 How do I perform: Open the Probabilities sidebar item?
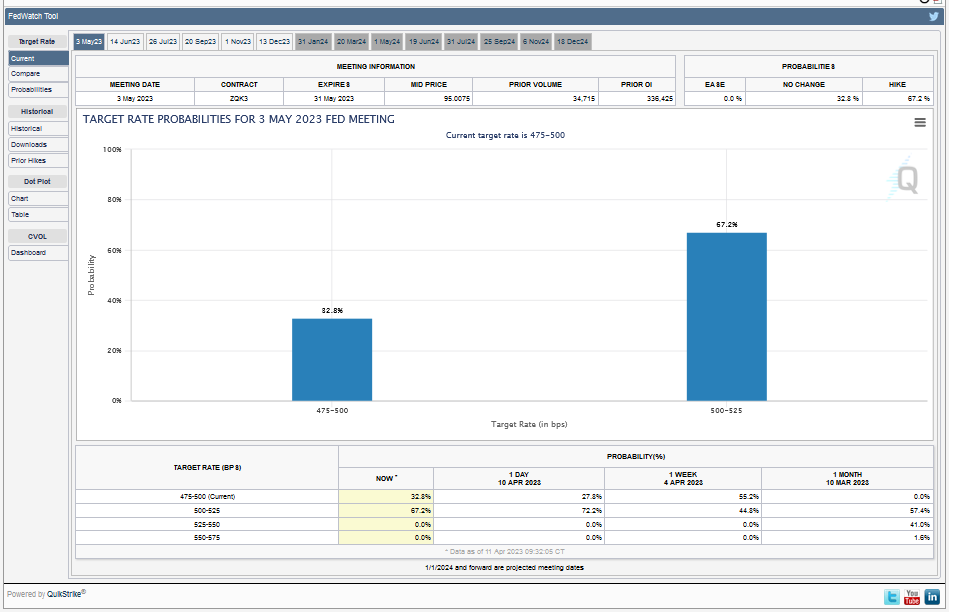coord(38,90)
